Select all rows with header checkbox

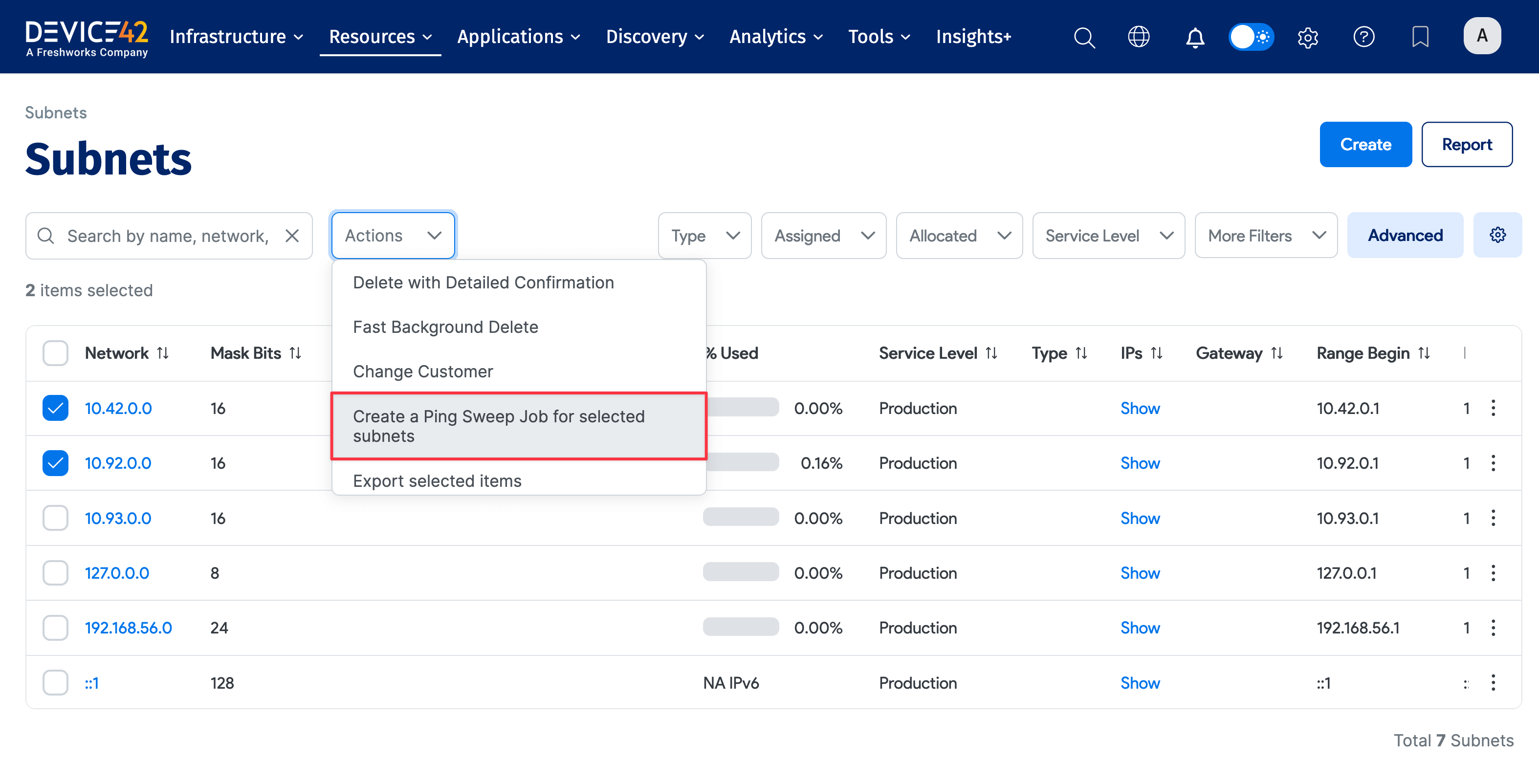point(55,353)
